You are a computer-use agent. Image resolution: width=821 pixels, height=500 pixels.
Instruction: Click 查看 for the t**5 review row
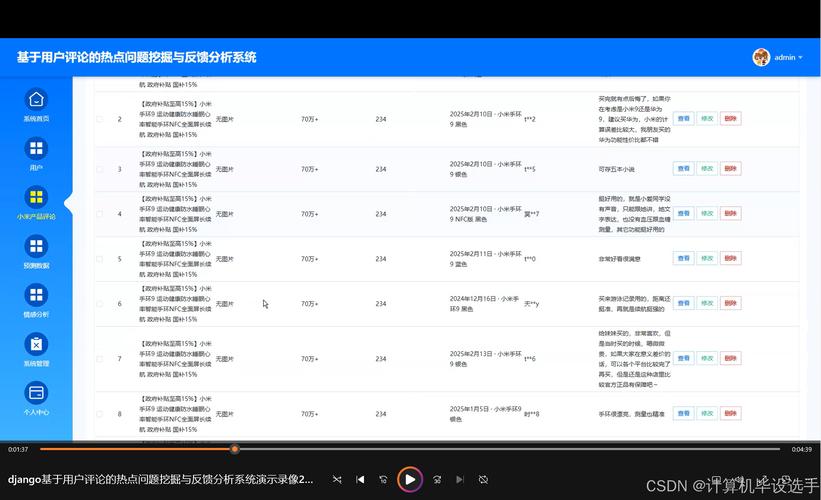683,169
